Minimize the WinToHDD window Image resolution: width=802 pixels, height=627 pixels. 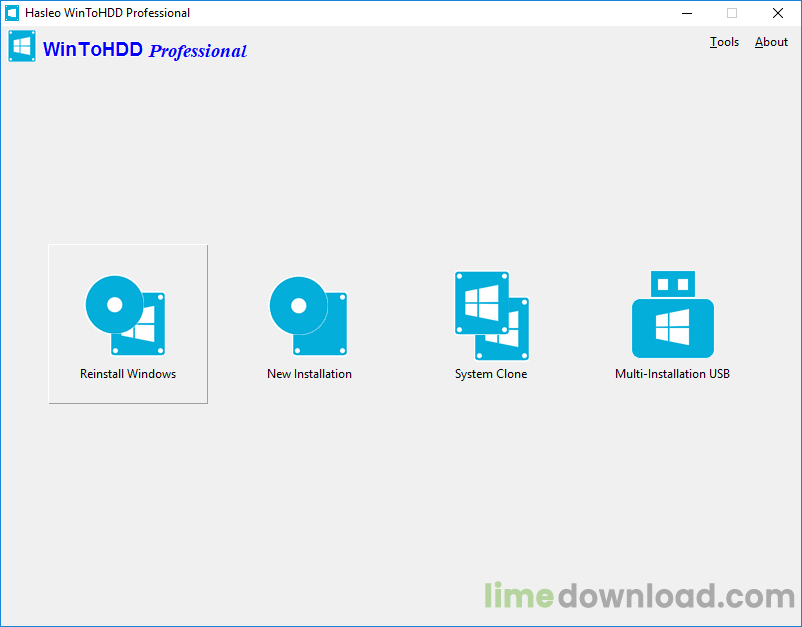687,13
